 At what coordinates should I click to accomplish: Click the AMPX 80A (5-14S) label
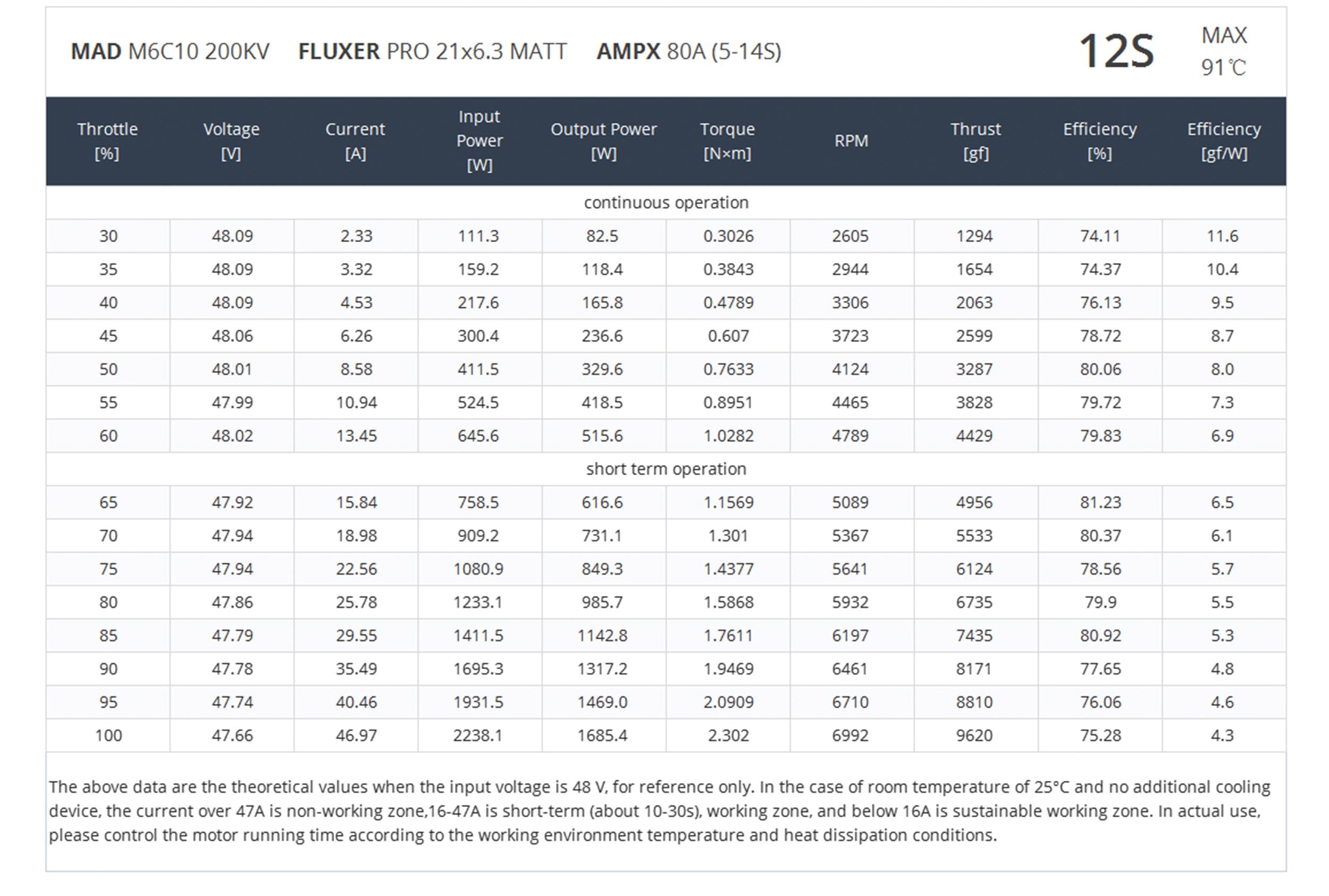[x=689, y=52]
